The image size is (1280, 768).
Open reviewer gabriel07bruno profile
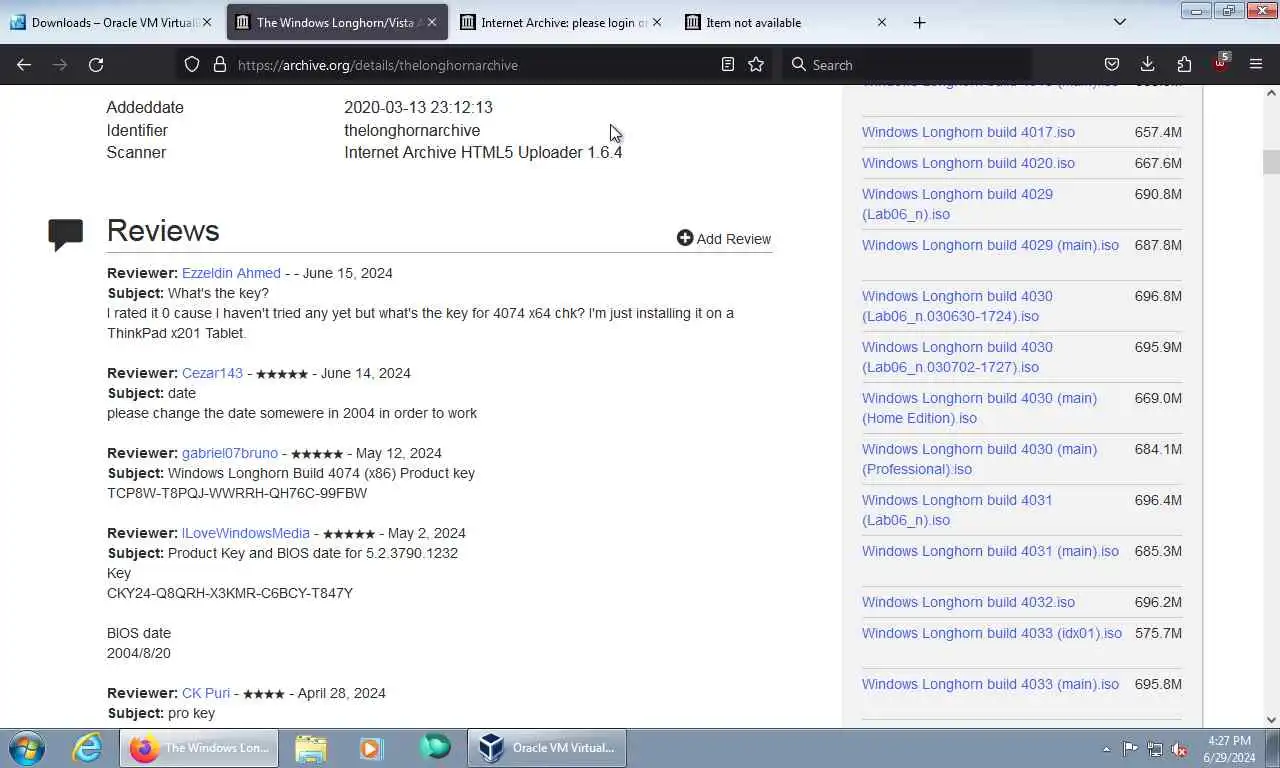230,453
